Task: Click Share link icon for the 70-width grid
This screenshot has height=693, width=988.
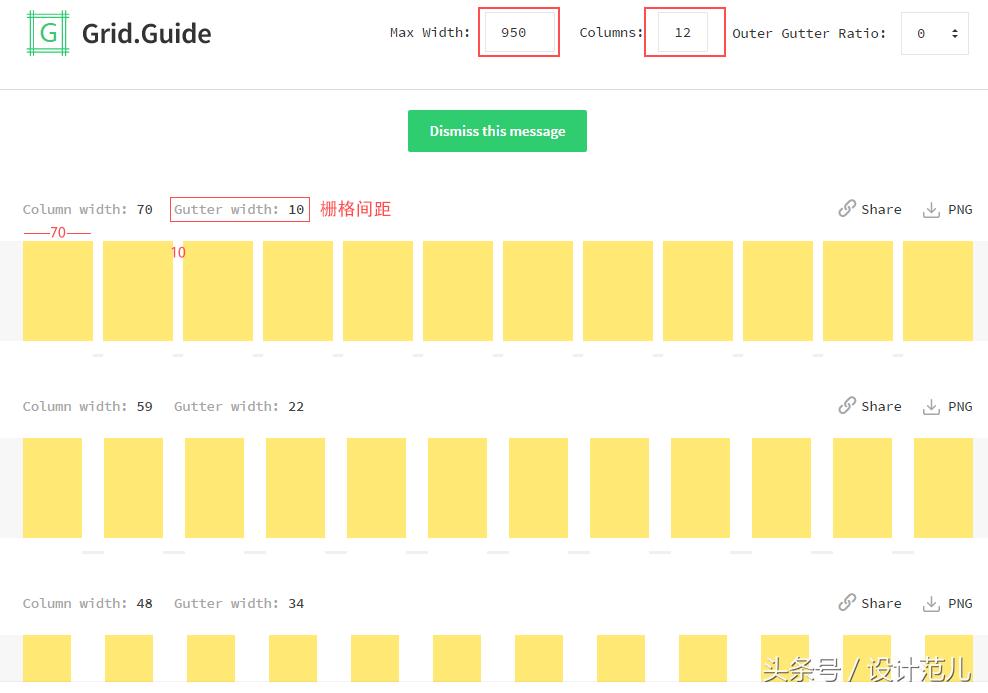Action: point(848,209)
